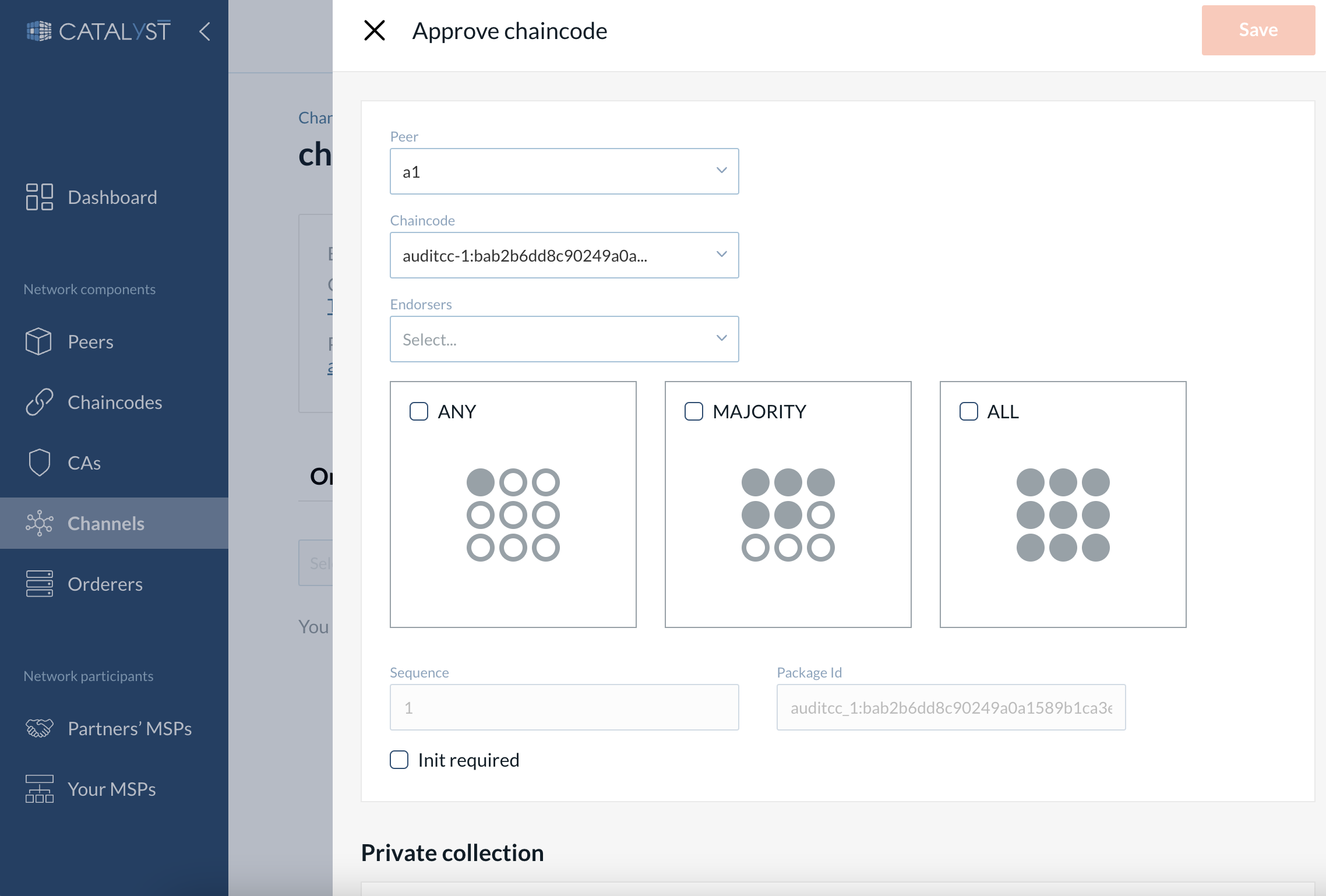This screenshot has height=896, width=1326.
Task: Click the CAs shield icon
Action: pos(39,463)
